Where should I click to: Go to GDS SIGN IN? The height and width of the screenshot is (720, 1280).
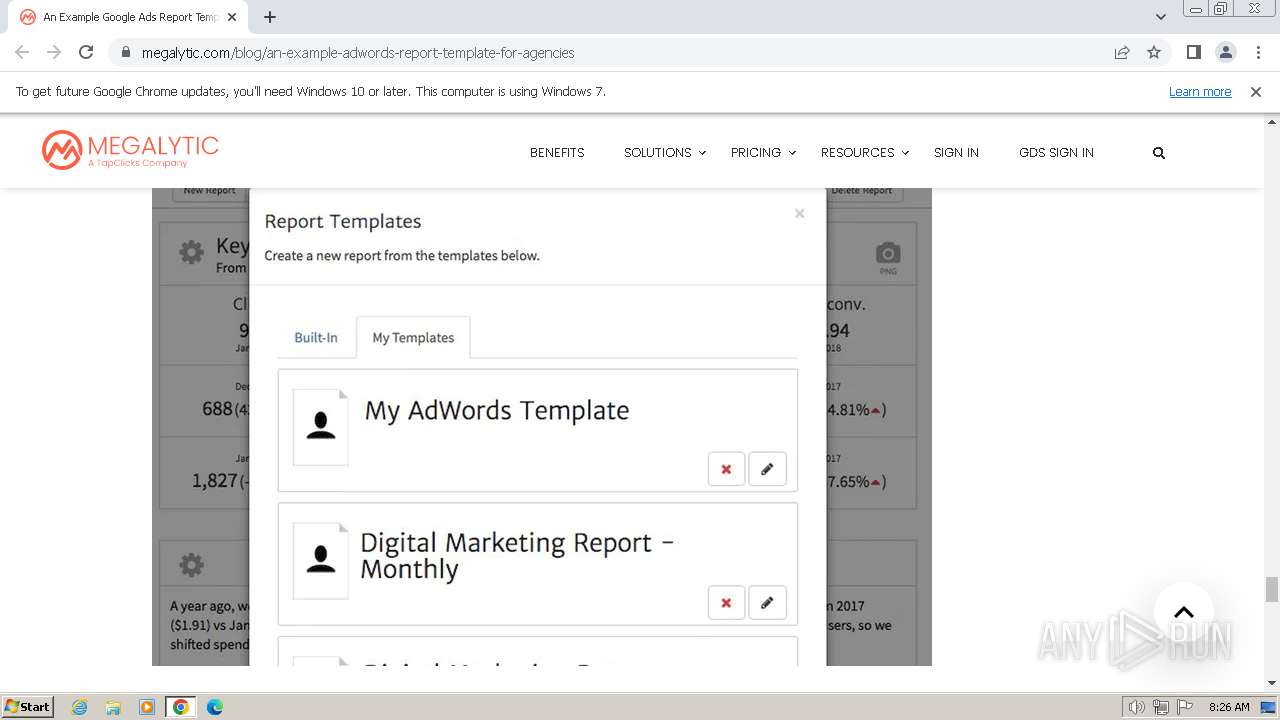pyautogui.click(x=1056, y=153)
